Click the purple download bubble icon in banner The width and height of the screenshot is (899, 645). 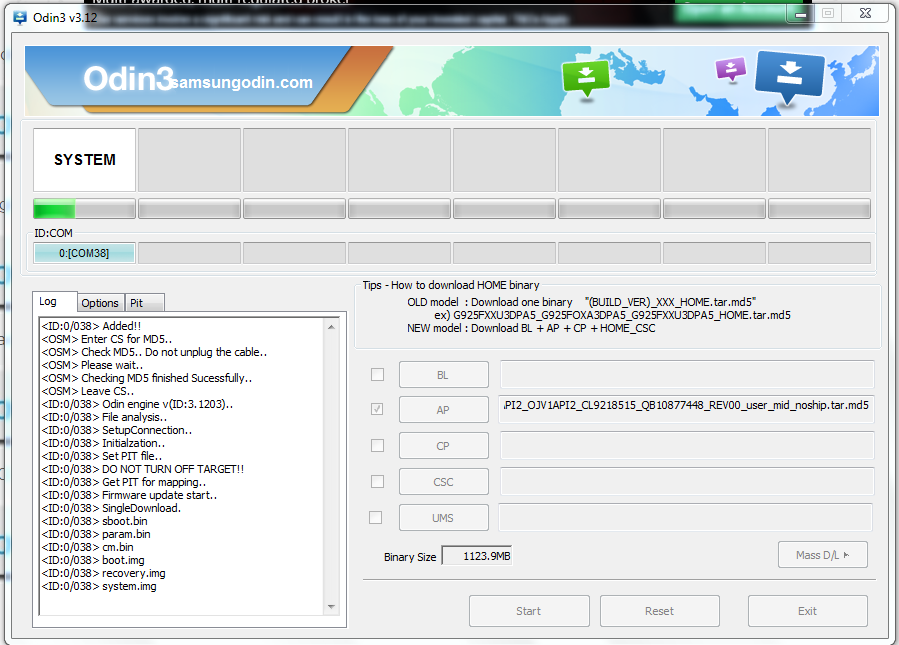pyautogui.click(x=731, y=71)
